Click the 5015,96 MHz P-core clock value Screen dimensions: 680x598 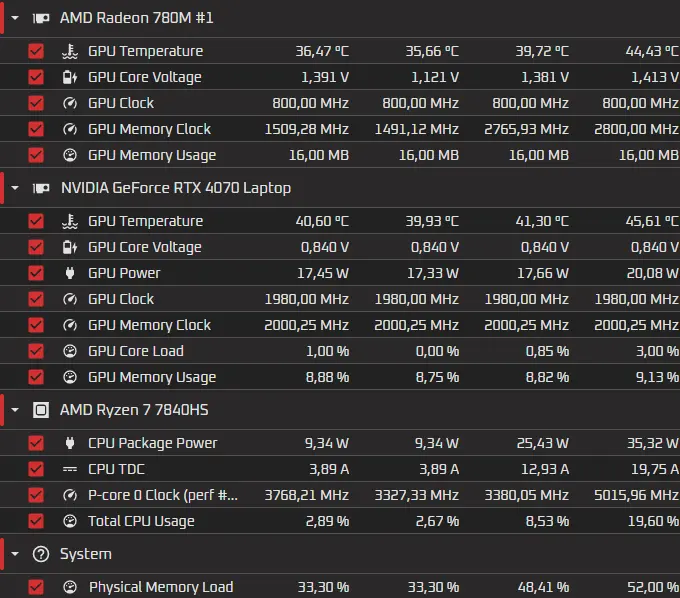pos(636,495)
